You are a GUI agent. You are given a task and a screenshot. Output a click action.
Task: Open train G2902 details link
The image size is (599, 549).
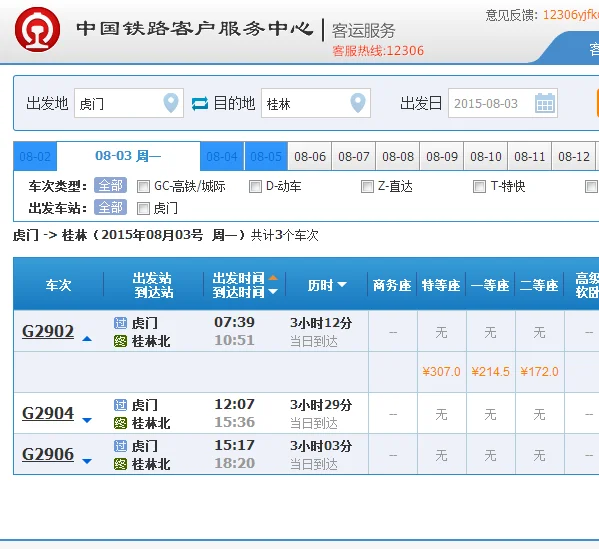48,331
